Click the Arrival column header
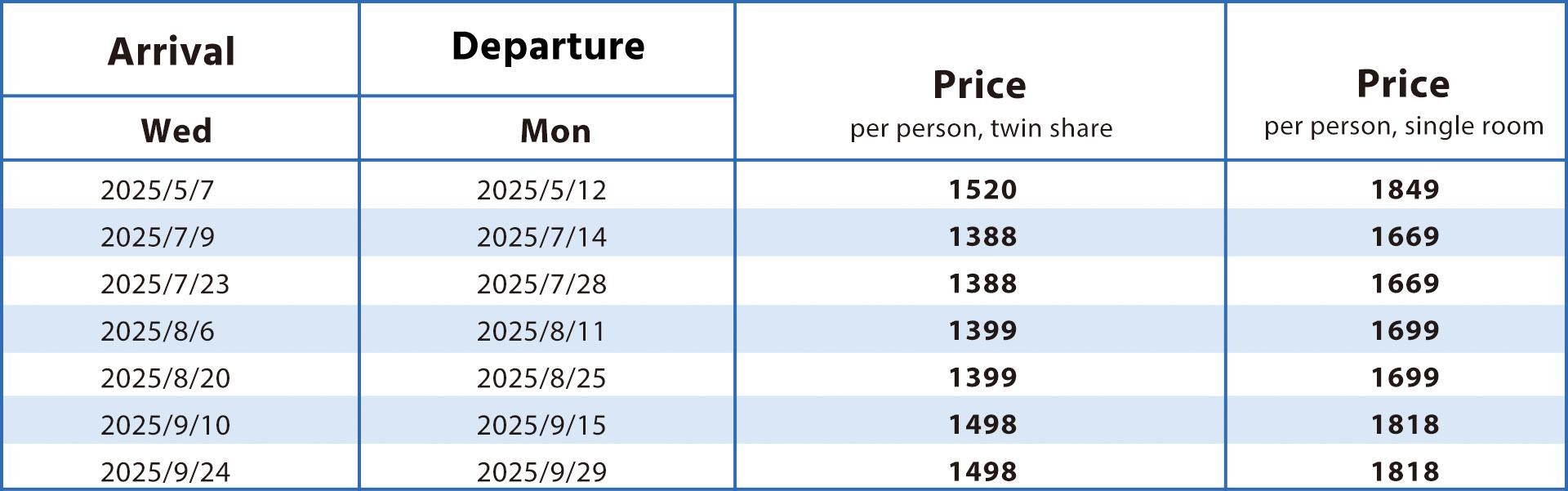The width and height of the screenshot is (1568, 491). click(x=171, y=51)
